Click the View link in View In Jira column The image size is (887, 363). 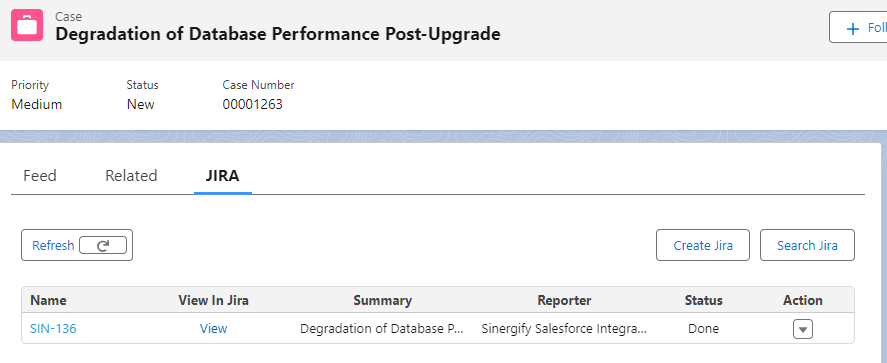213,329
